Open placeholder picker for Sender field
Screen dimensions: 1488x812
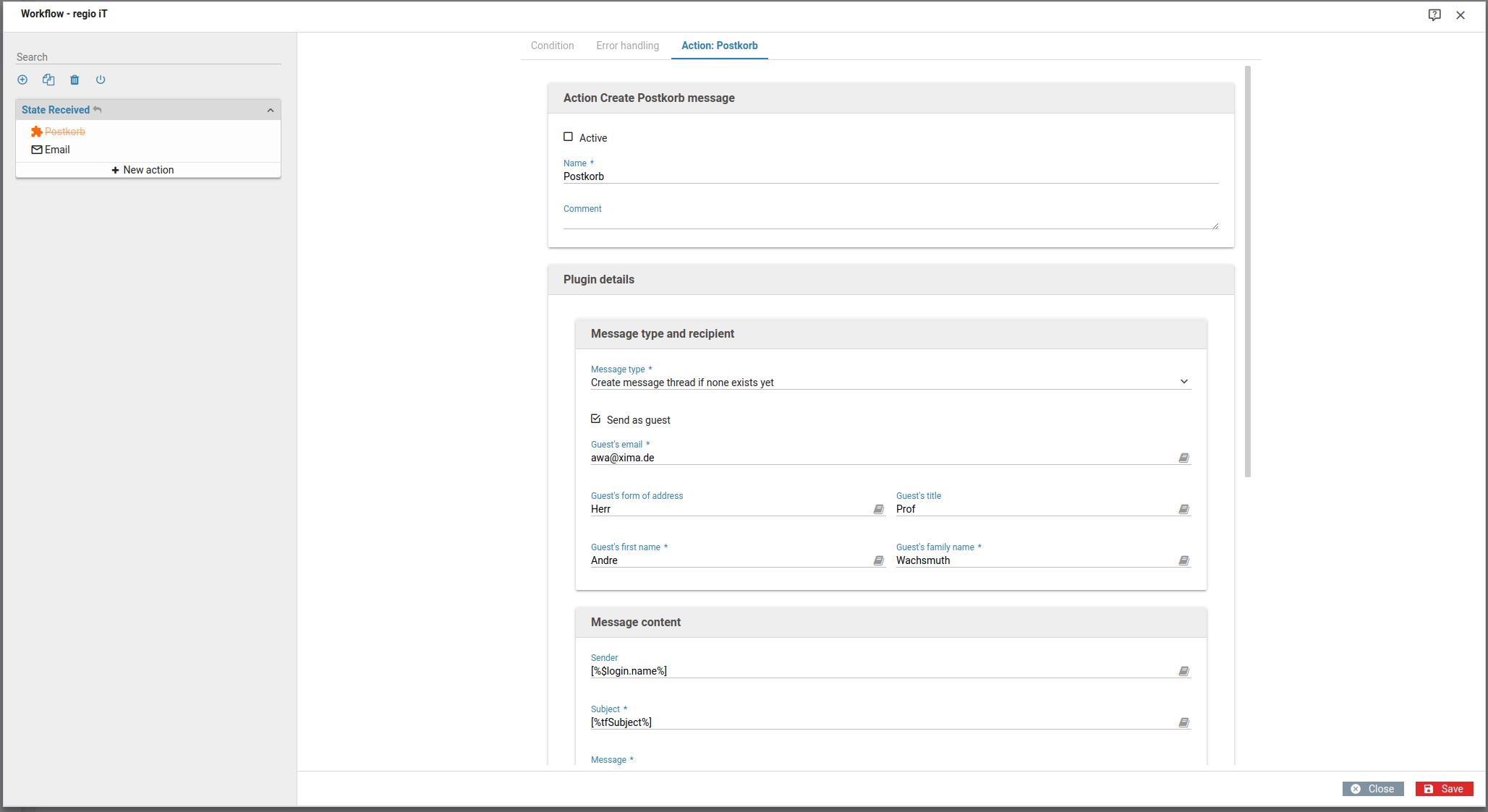(x=1183, y=671)
